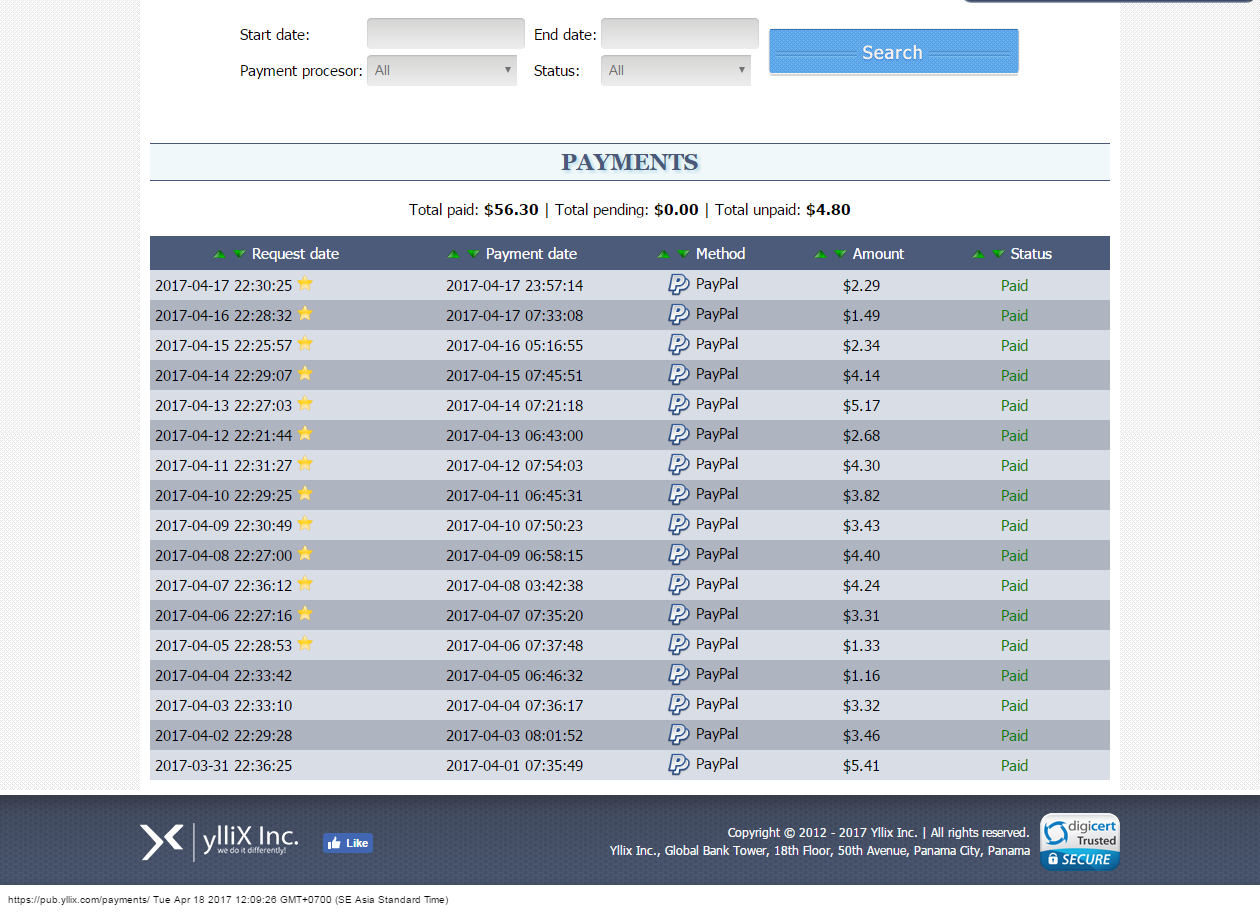The height and width of the screenshot is (913, 1260).
Task: Click star icon beside 2017-04-14 22:29:07
Action: pyautogui.click(x=305, y=373)
